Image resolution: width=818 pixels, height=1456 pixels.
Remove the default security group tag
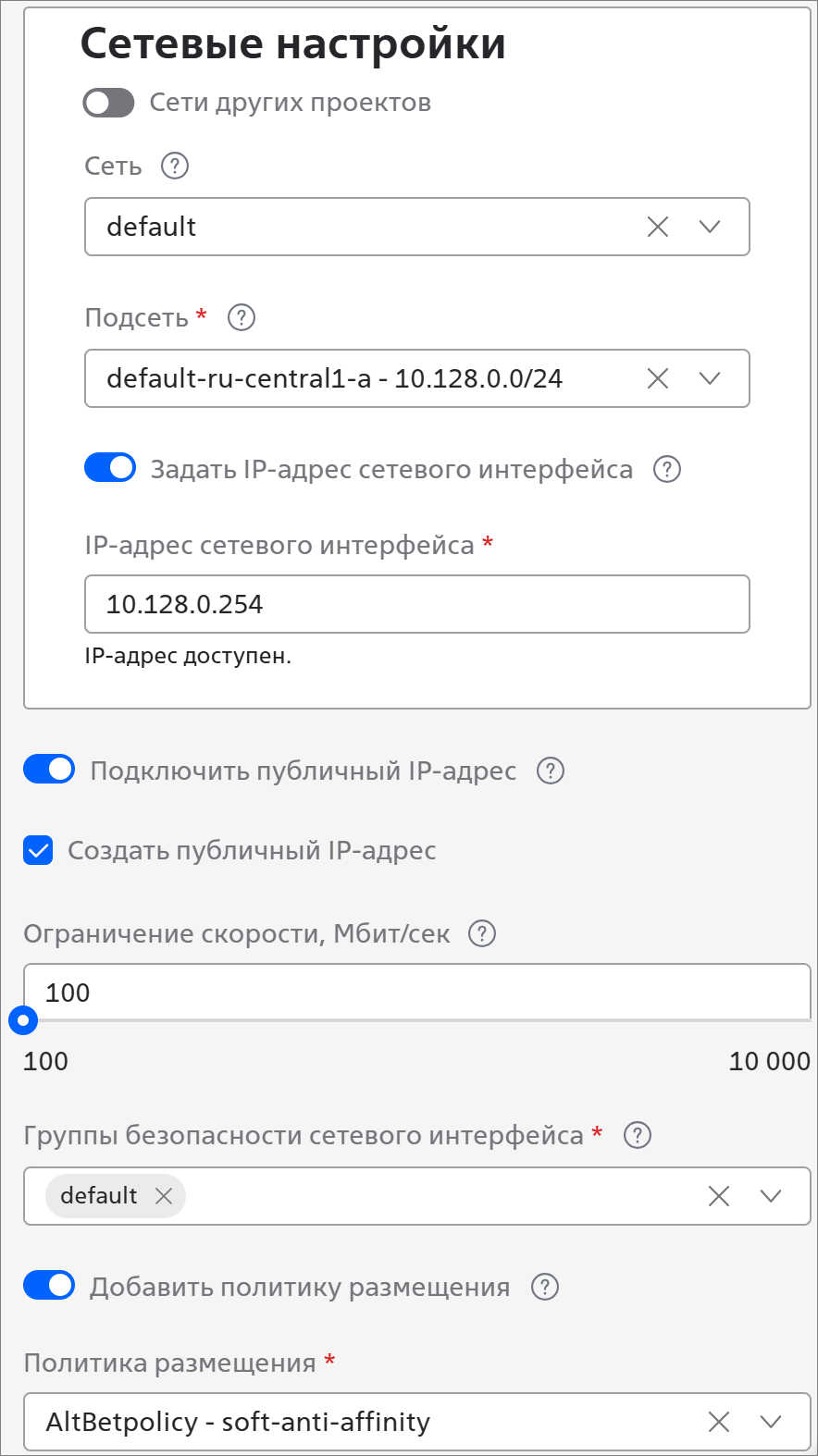[164, 1196]
